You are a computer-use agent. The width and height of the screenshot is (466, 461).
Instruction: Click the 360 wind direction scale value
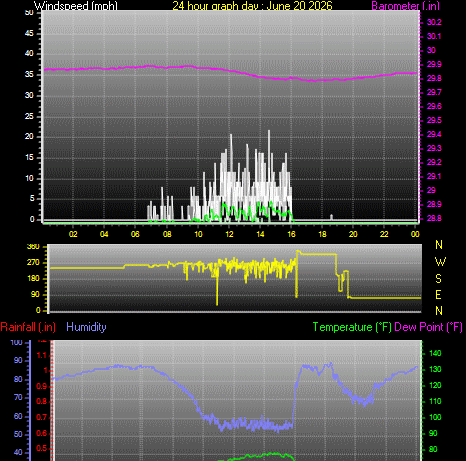tap(33, 247)
